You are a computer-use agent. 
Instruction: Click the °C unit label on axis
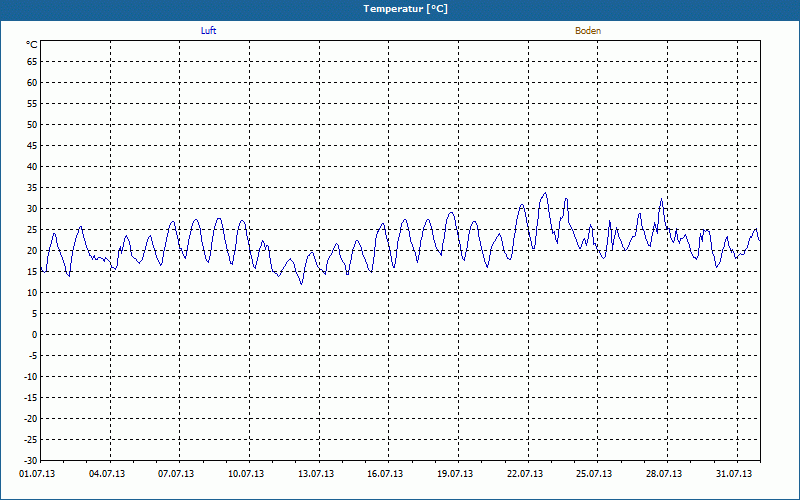(32, 45)
